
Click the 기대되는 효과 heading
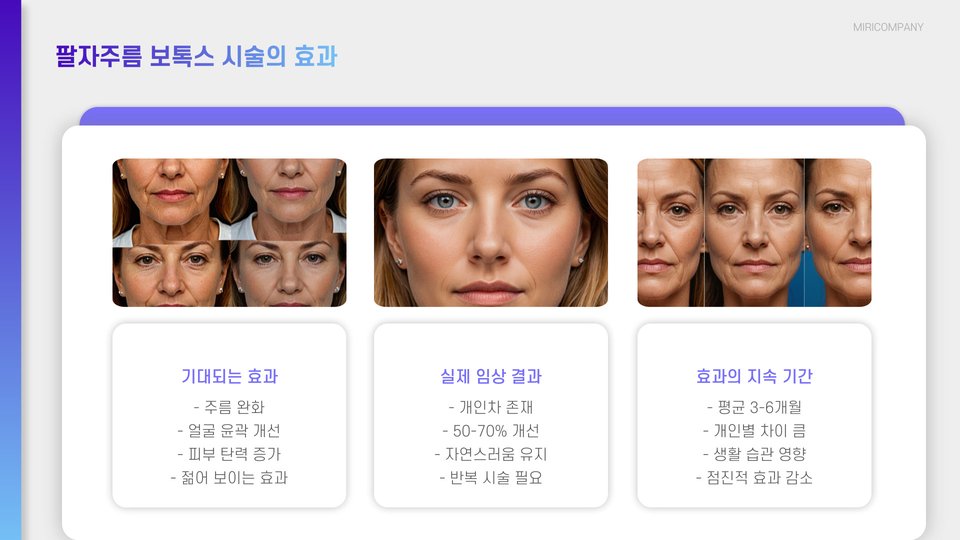229,376
